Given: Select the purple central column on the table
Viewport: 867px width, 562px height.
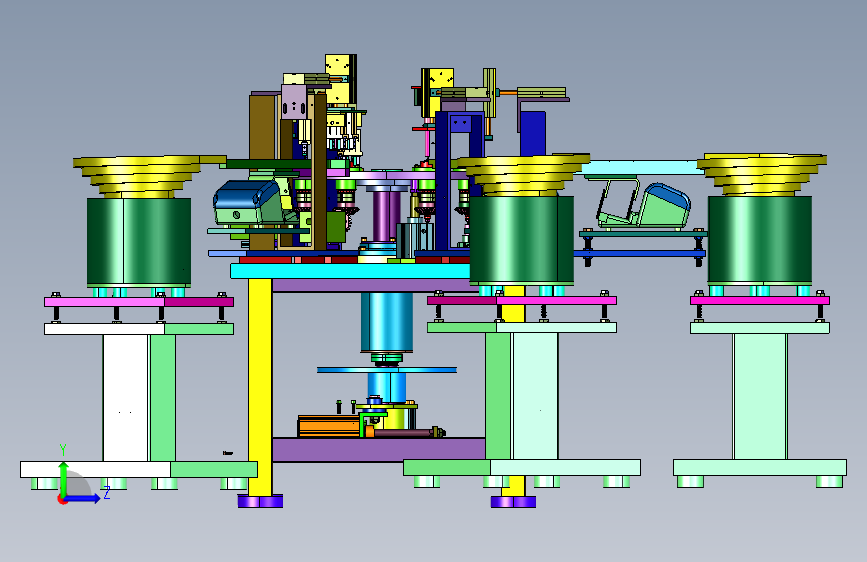Looking at the screenshot, I should pos(386,216).
